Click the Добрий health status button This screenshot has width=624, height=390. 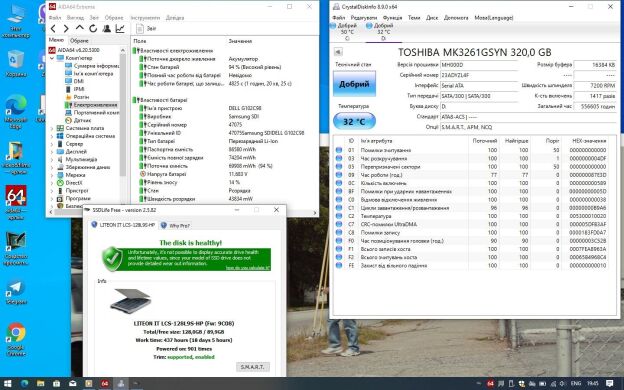tap(354, 84)
